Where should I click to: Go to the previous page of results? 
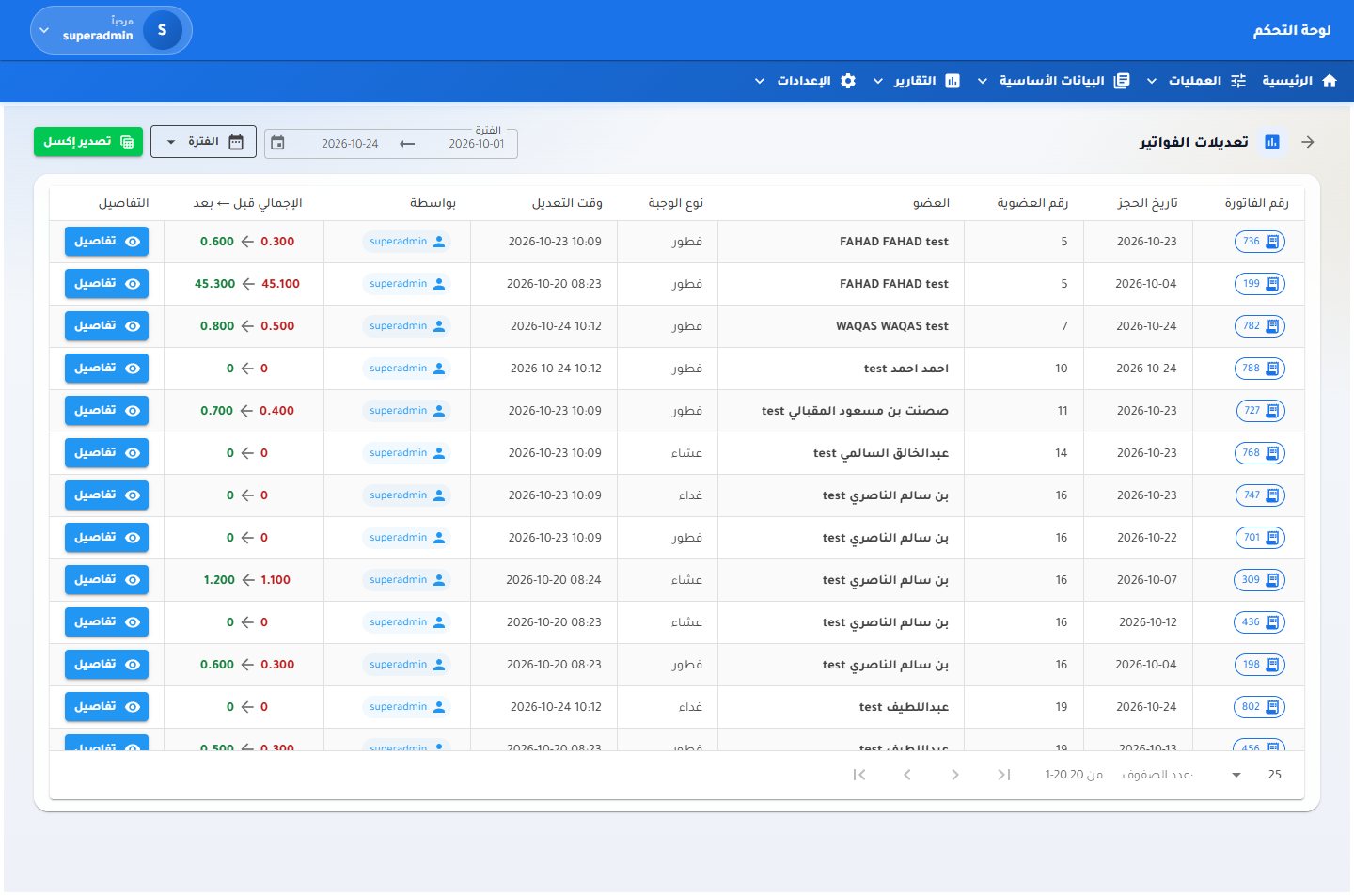pyautogui.click(x=955, y=775)
